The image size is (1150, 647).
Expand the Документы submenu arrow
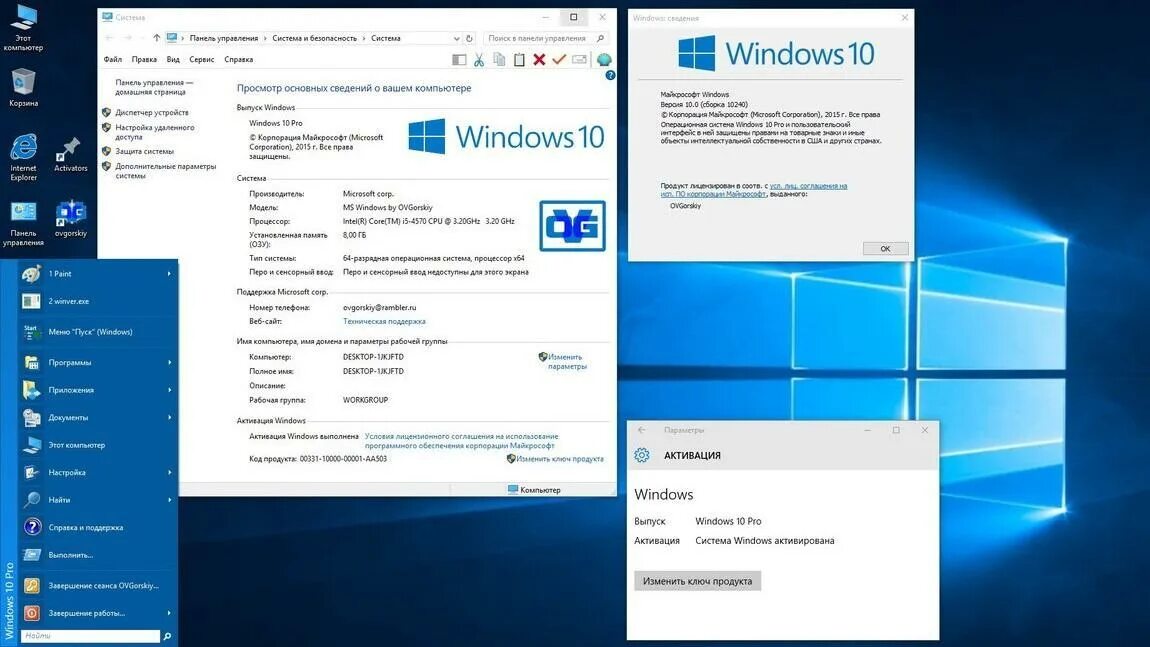coord(169,417)
